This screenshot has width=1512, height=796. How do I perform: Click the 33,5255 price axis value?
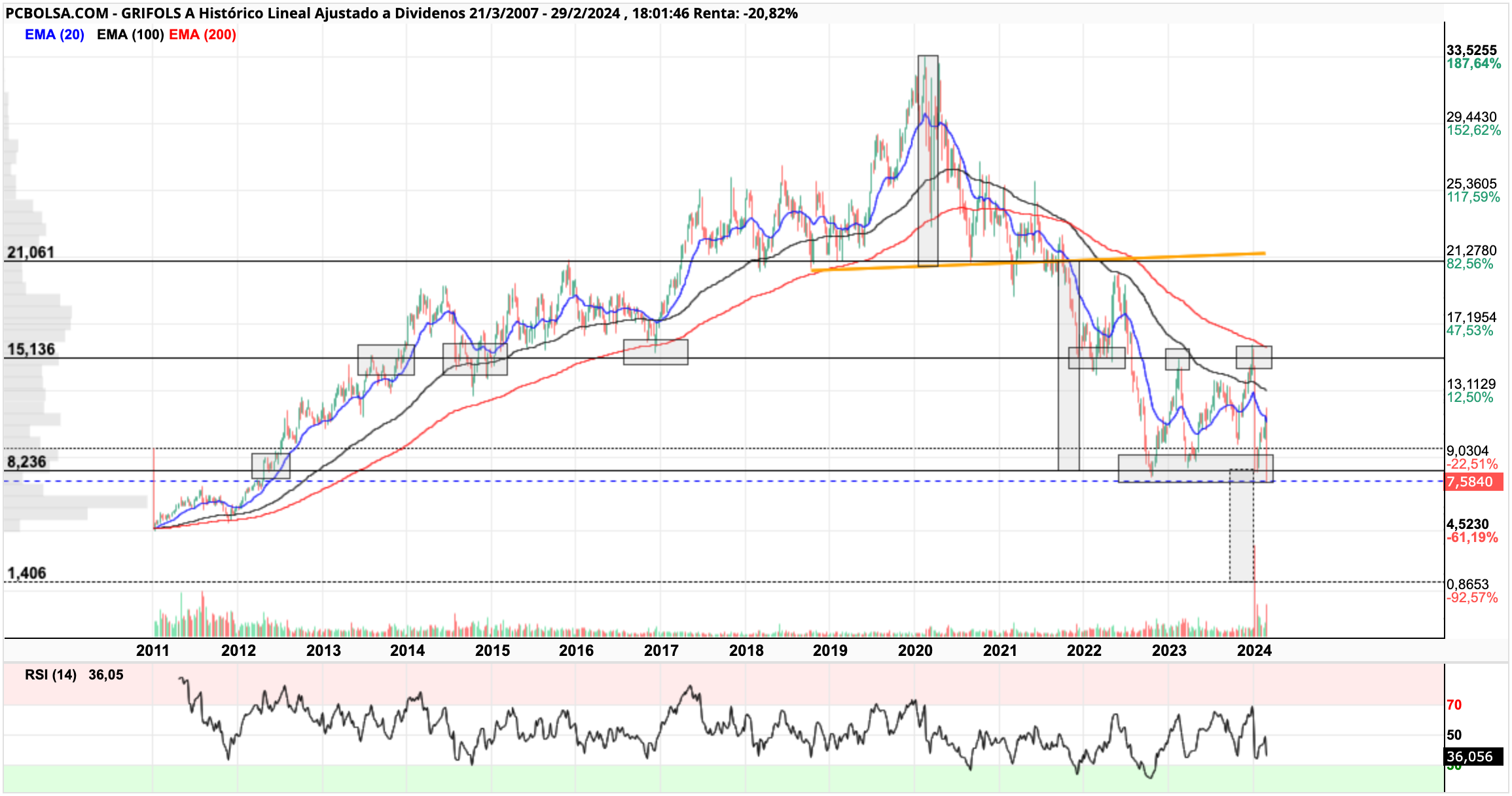[x=1471, y=50]
